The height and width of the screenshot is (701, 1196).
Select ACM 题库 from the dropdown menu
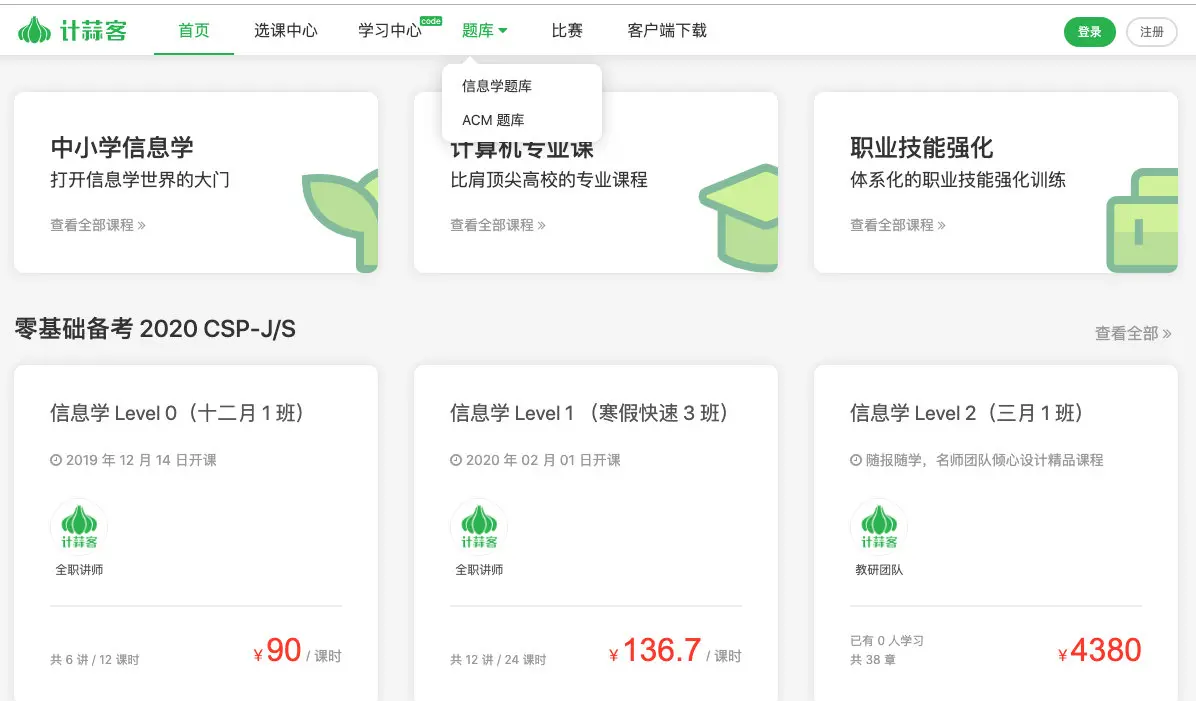click(493, 121)
